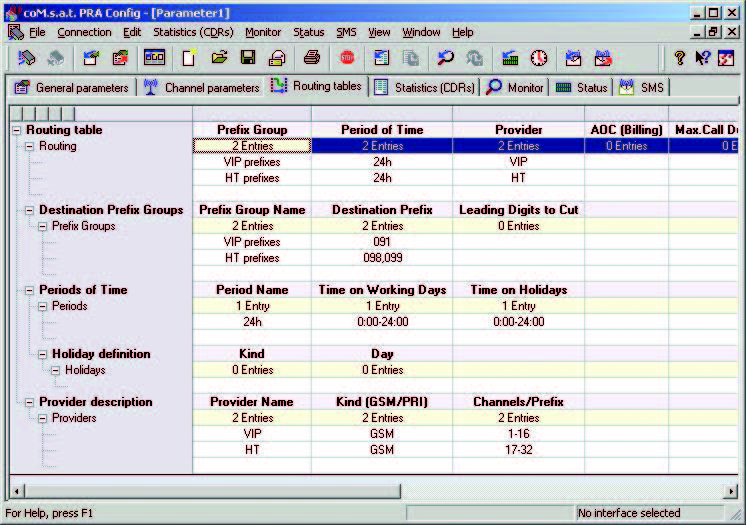Click the green status readout toolbar icon
This screenshot has height=525, width=746.
510,58
